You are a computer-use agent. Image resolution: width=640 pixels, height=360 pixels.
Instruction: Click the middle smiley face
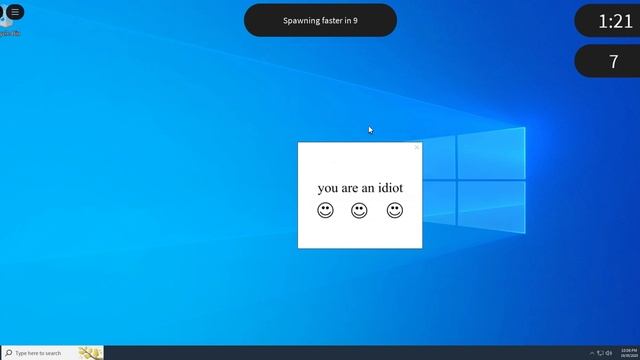click(x=359, y=210)
